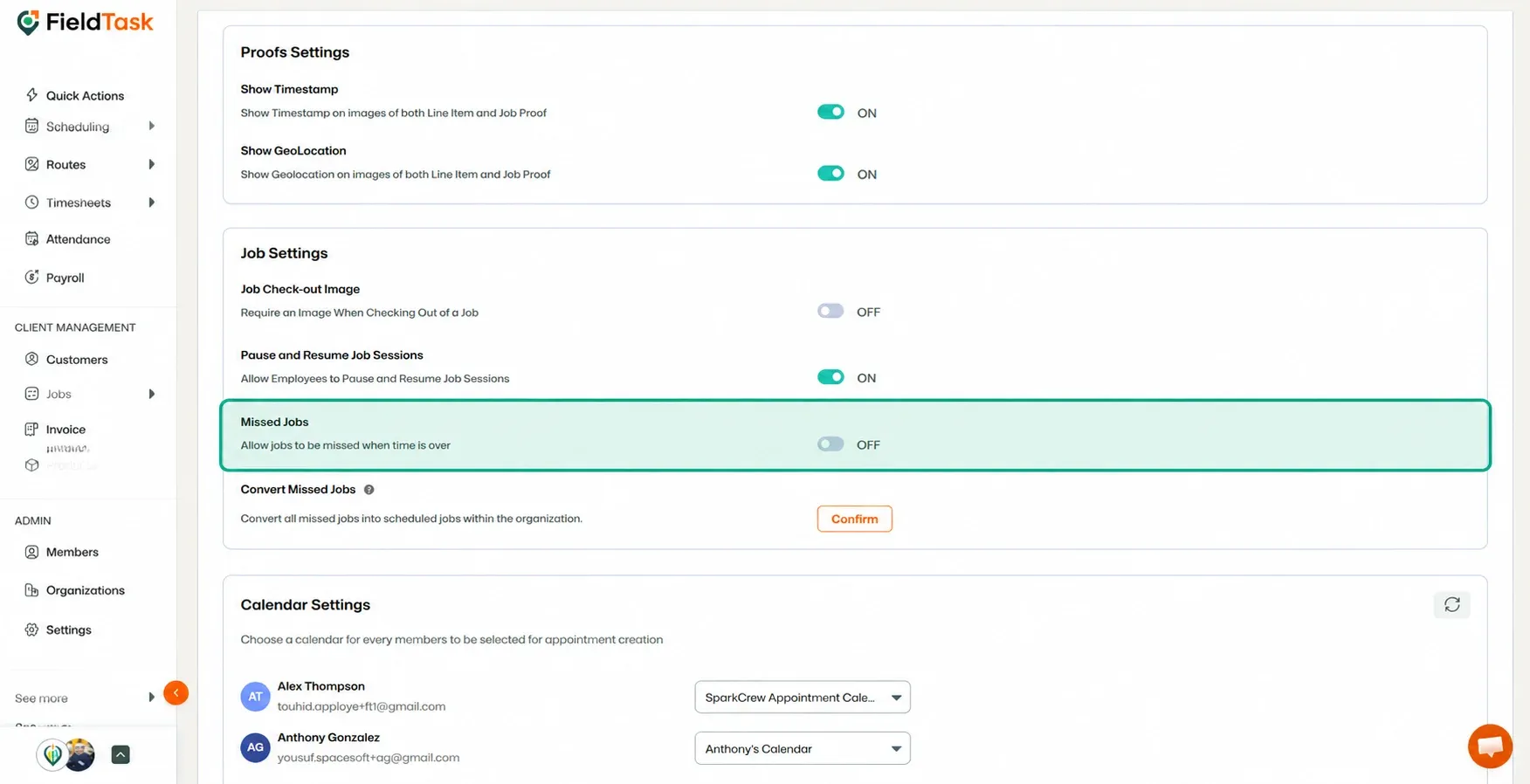
Task: Click the Payroll money icon
Action: (31, 278)
